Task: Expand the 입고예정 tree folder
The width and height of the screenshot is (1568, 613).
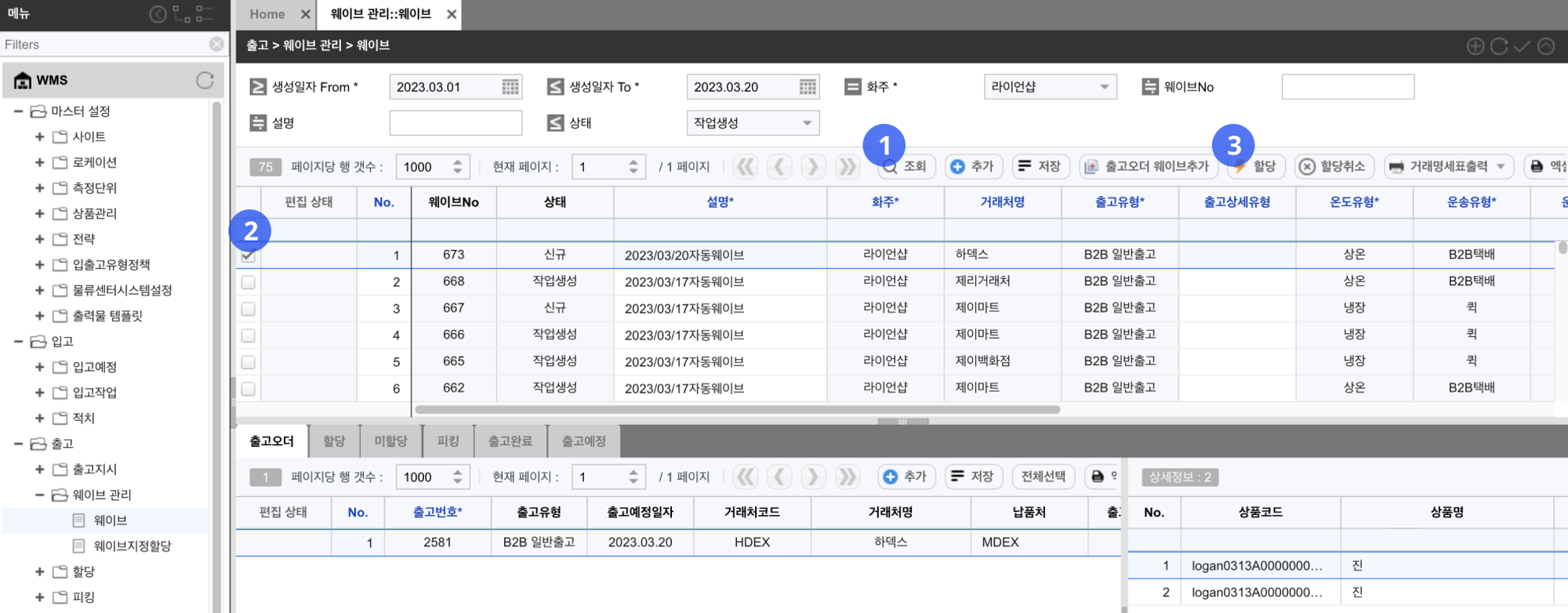Action: [39, 367]
